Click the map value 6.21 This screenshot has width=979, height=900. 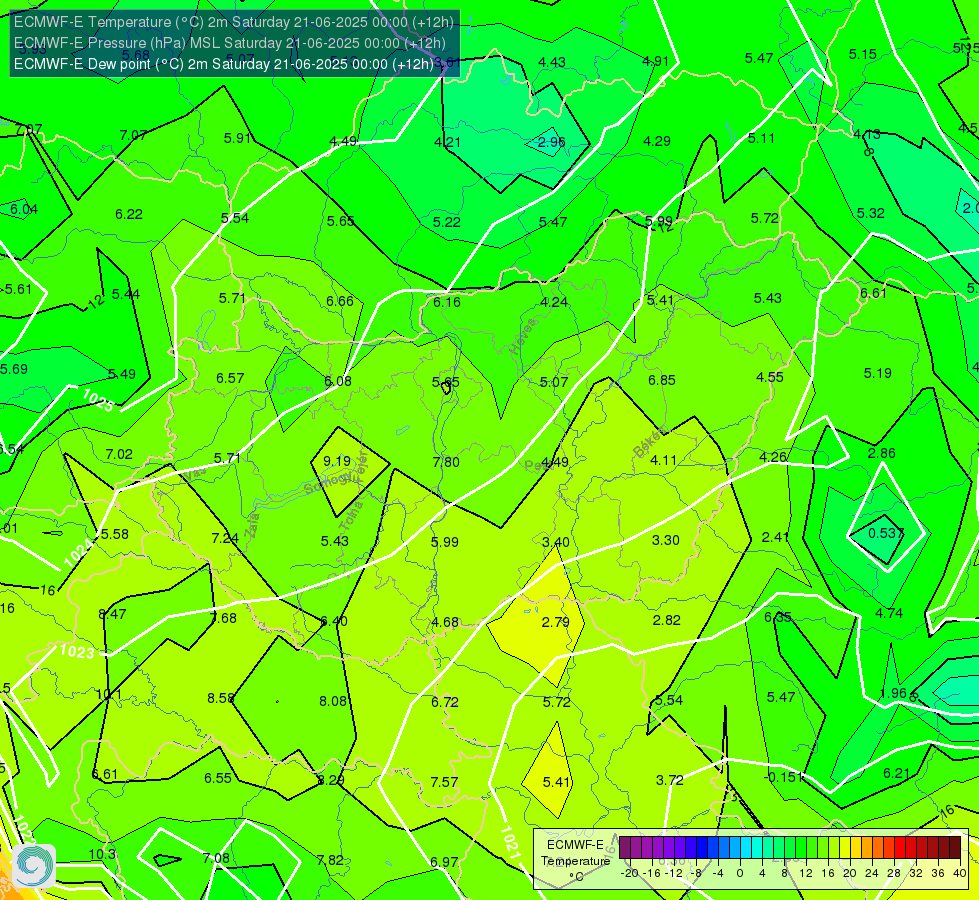(x=896, y=773)
